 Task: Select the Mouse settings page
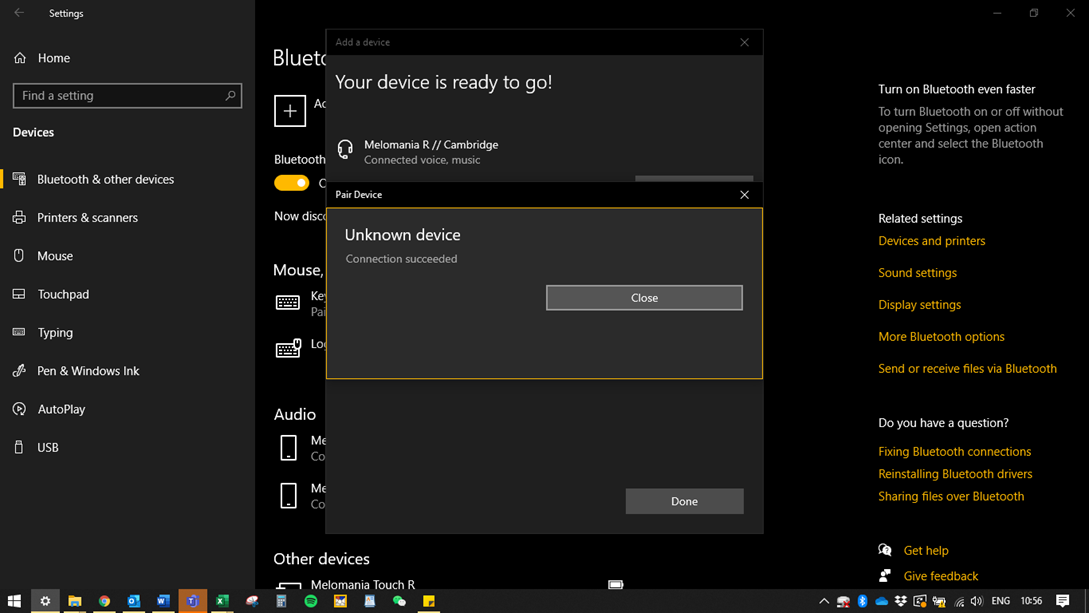pos(55,256)
